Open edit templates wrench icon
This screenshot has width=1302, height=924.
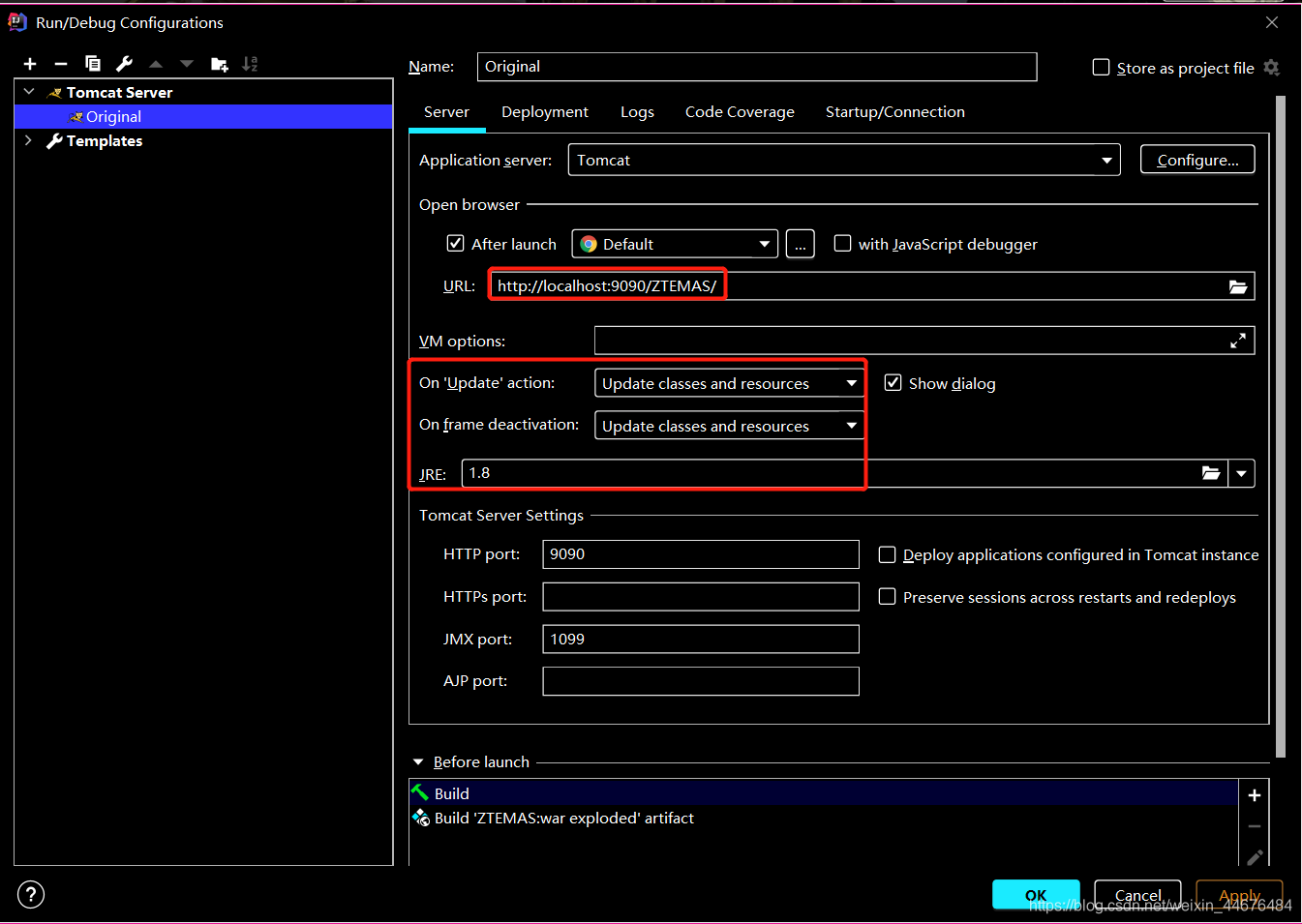point(124,64)
